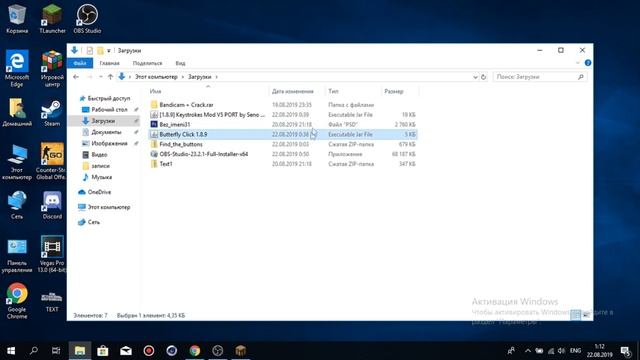Click File Explorer on the taskbar
The height and width of the screenshot is (360, 640).
pyautogui.click(x=80, y=351)
